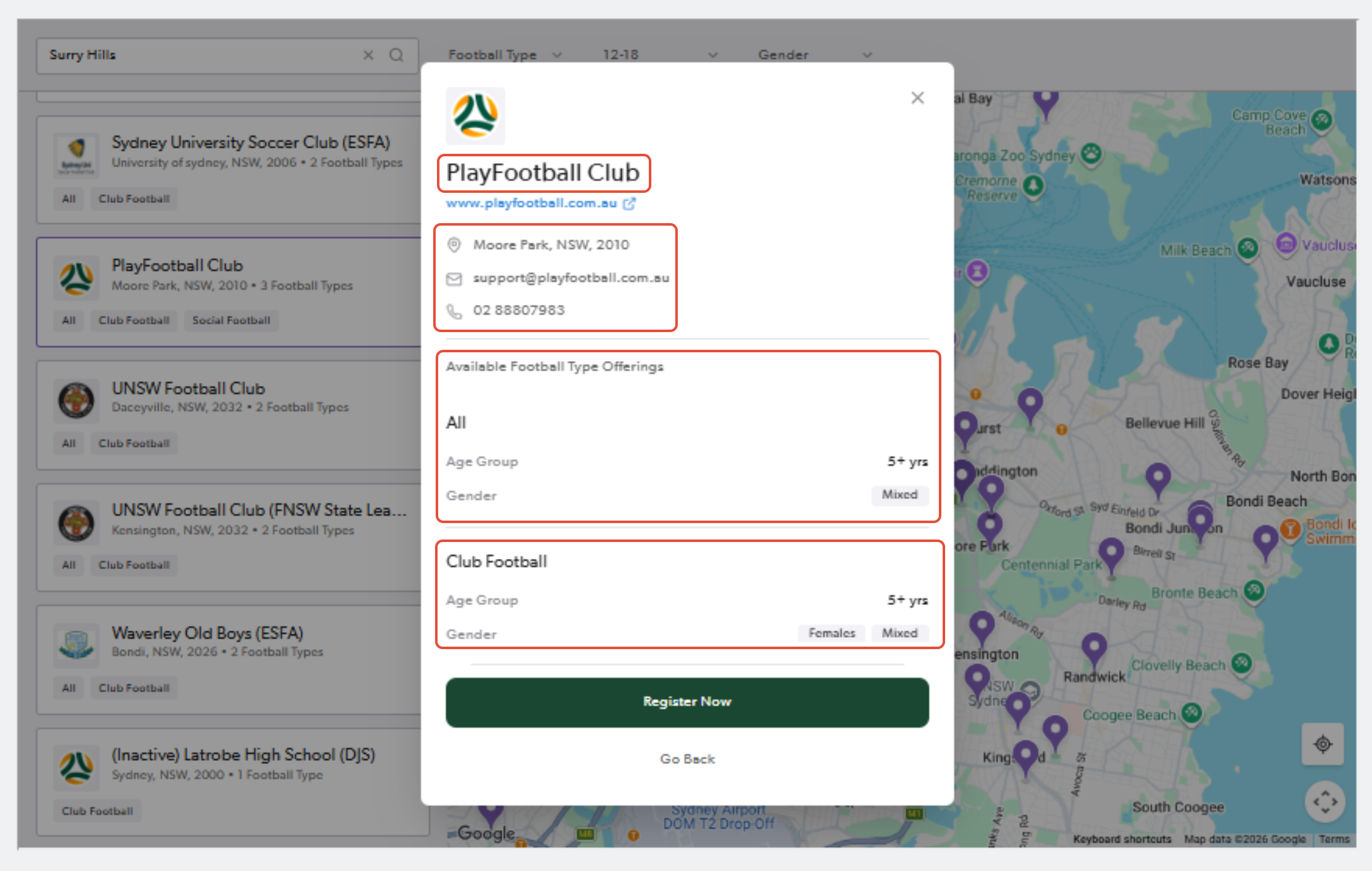Image resolution: width=1372 pixels, height=871 pixels.
Task: Click the Bronte Beach green marker
Action: 1254,591
